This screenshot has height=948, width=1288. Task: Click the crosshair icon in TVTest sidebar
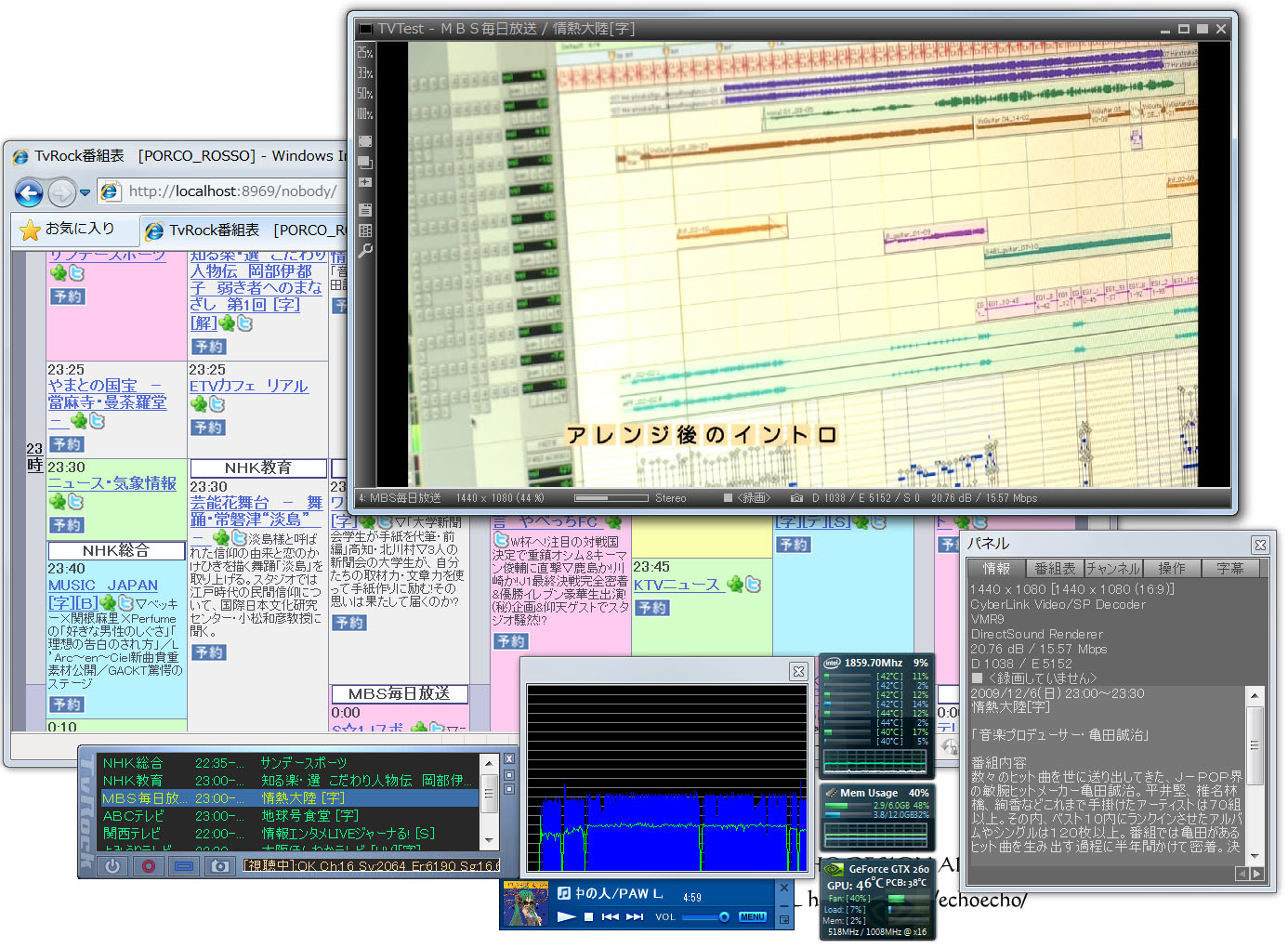(365, 183)
